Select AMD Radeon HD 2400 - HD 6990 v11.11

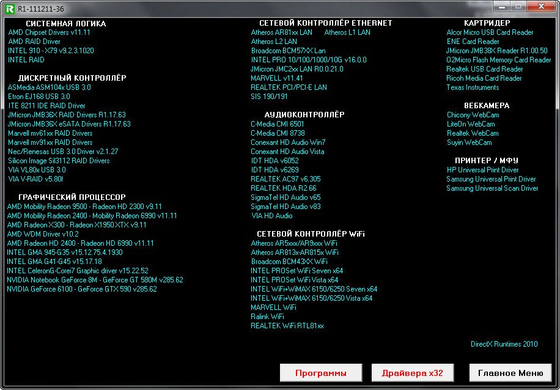tap(80, 243)
